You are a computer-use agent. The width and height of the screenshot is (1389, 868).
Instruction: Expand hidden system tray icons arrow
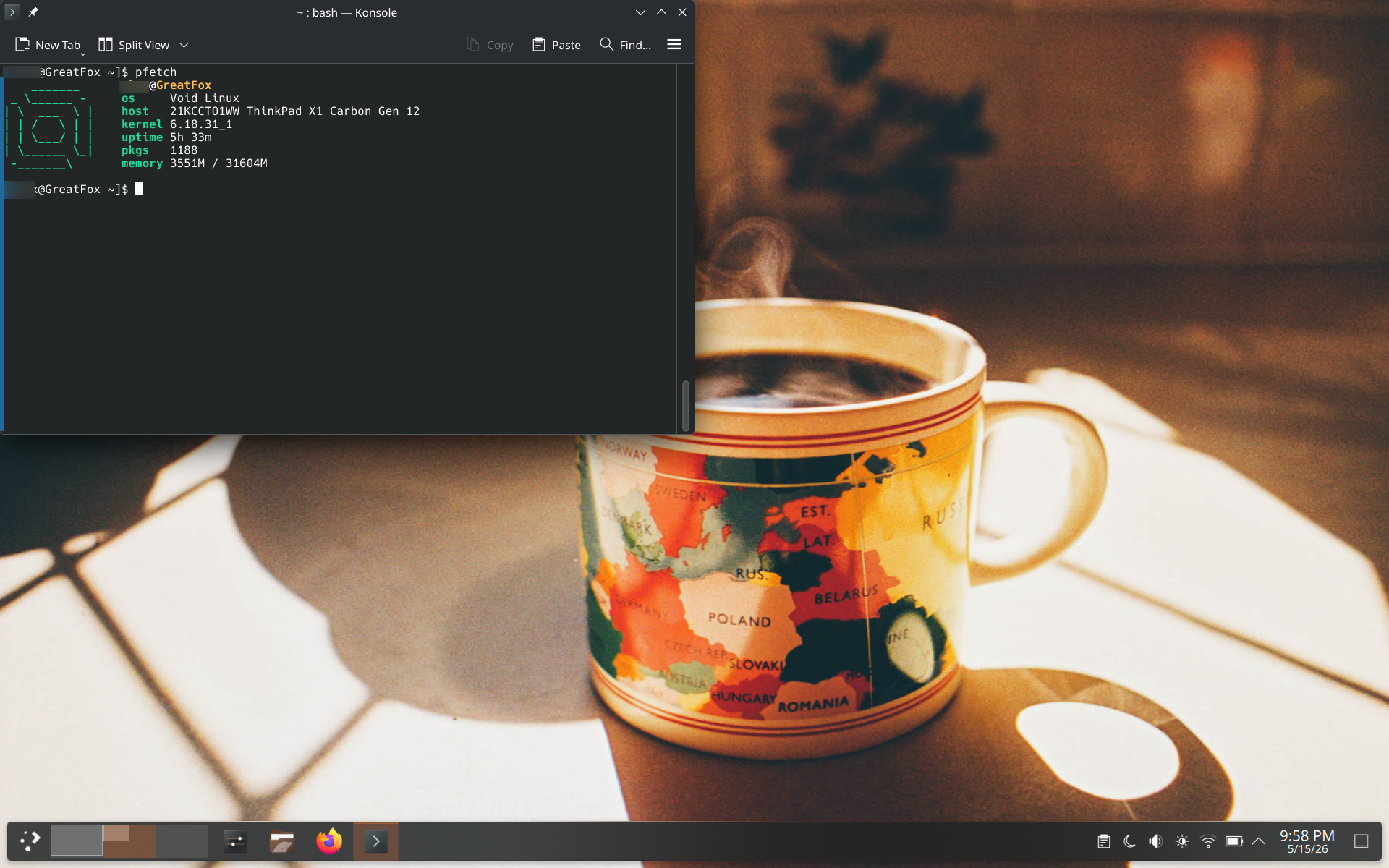point(1259,841)
